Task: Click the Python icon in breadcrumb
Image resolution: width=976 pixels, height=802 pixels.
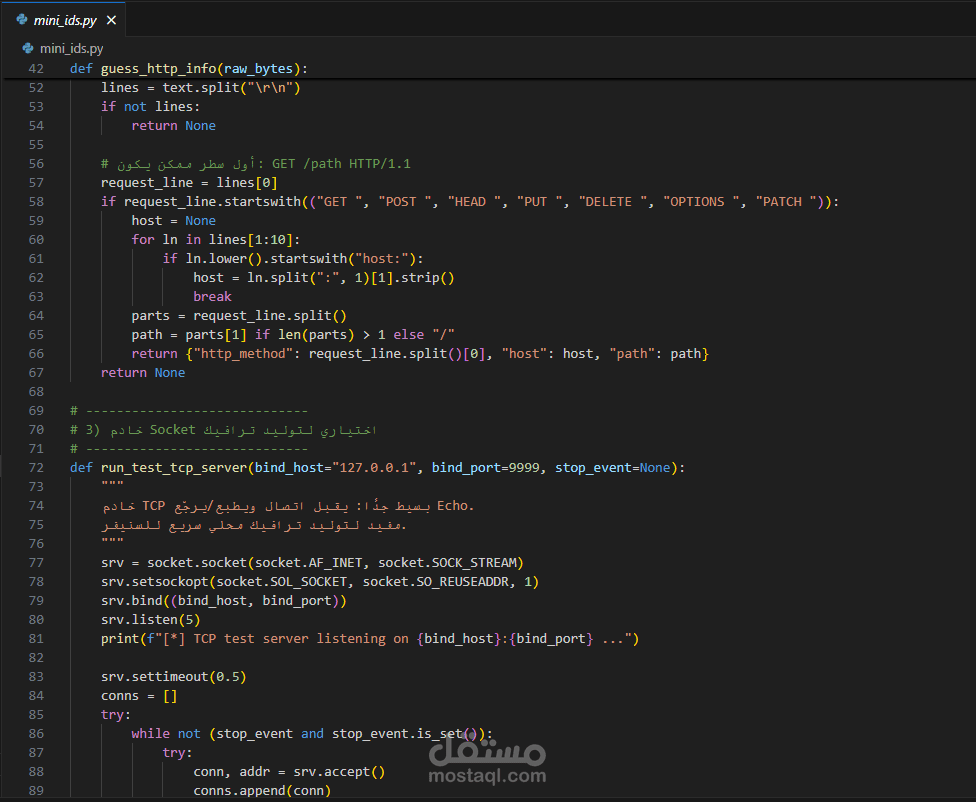Action: pos(28,48)
